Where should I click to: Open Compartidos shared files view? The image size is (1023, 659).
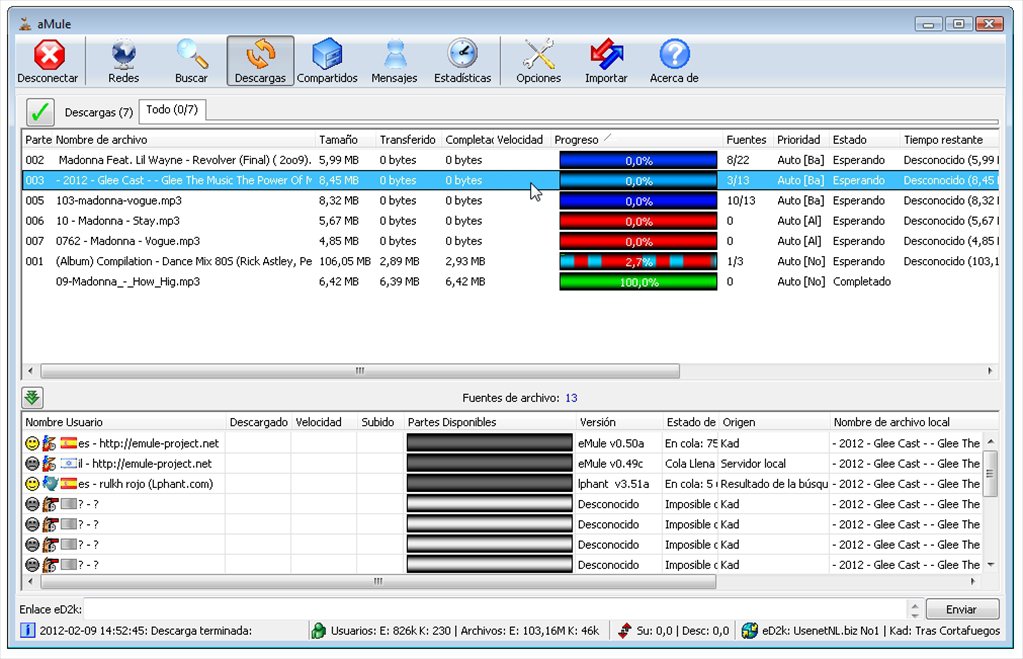(327, 60)
